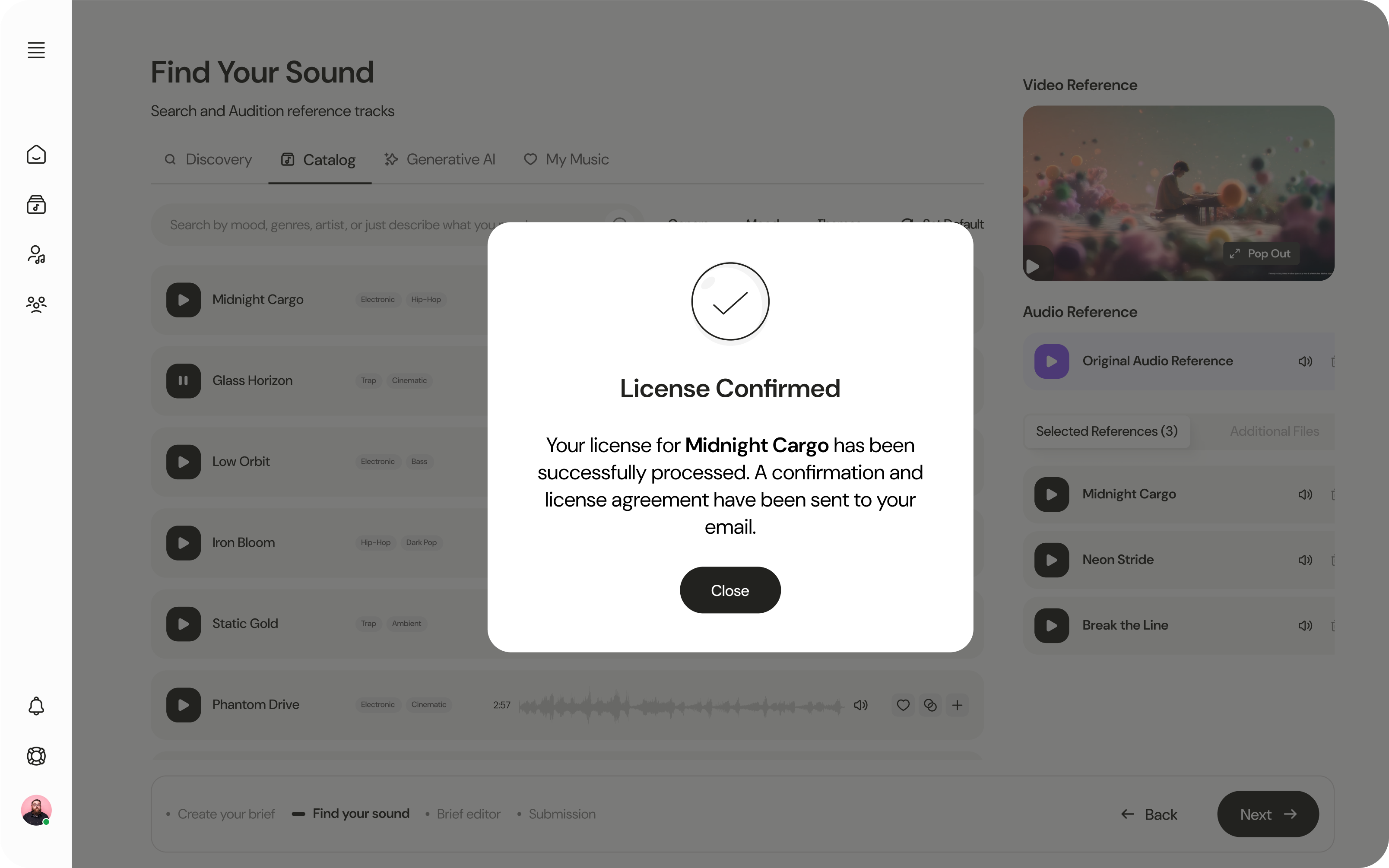This screenshot has height=868, width=1389.
Task: Mute the Neon Stride reference track
Action: [1305, 560]
